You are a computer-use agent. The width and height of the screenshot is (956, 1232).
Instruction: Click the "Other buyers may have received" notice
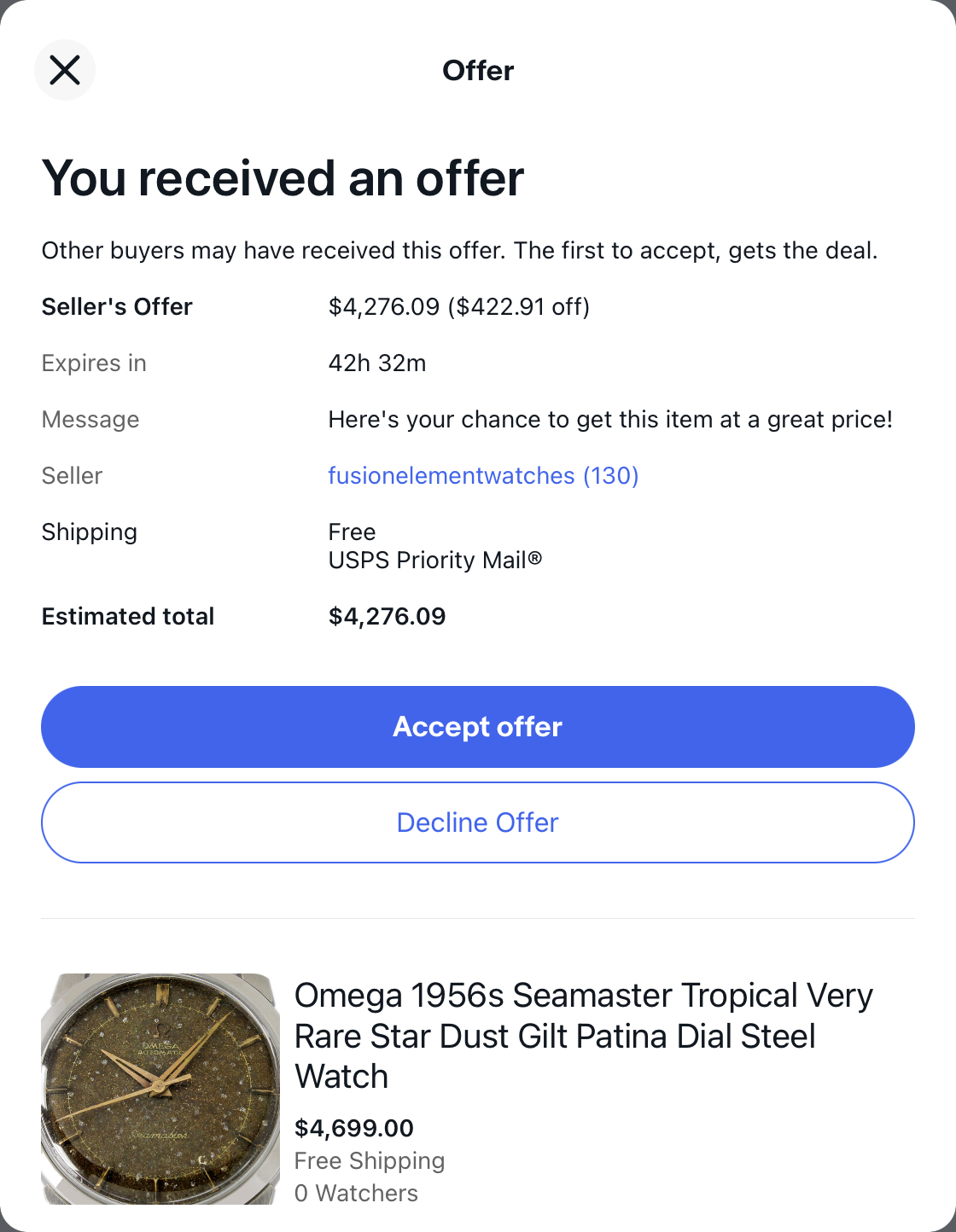click(459, 250)
